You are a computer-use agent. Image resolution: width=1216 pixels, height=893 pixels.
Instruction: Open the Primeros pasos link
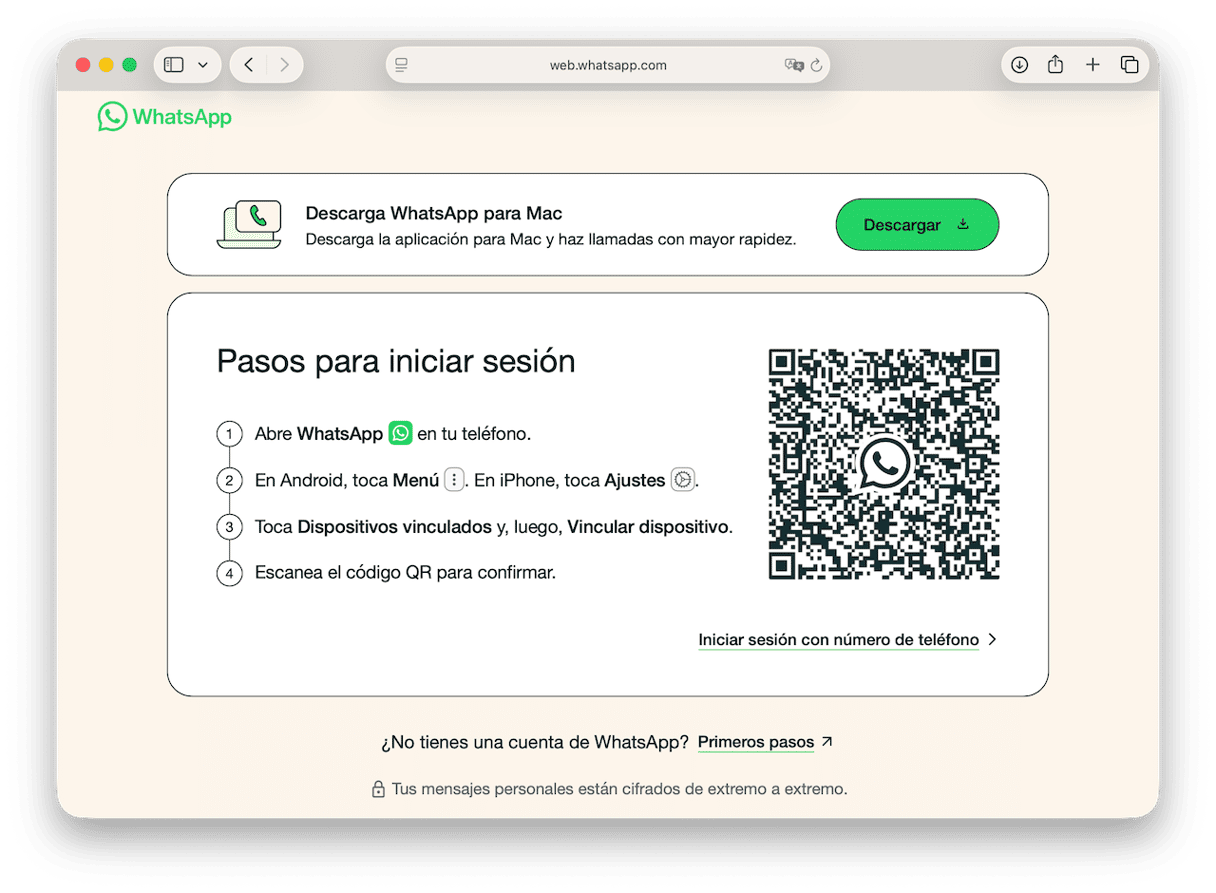pos(756,742)
